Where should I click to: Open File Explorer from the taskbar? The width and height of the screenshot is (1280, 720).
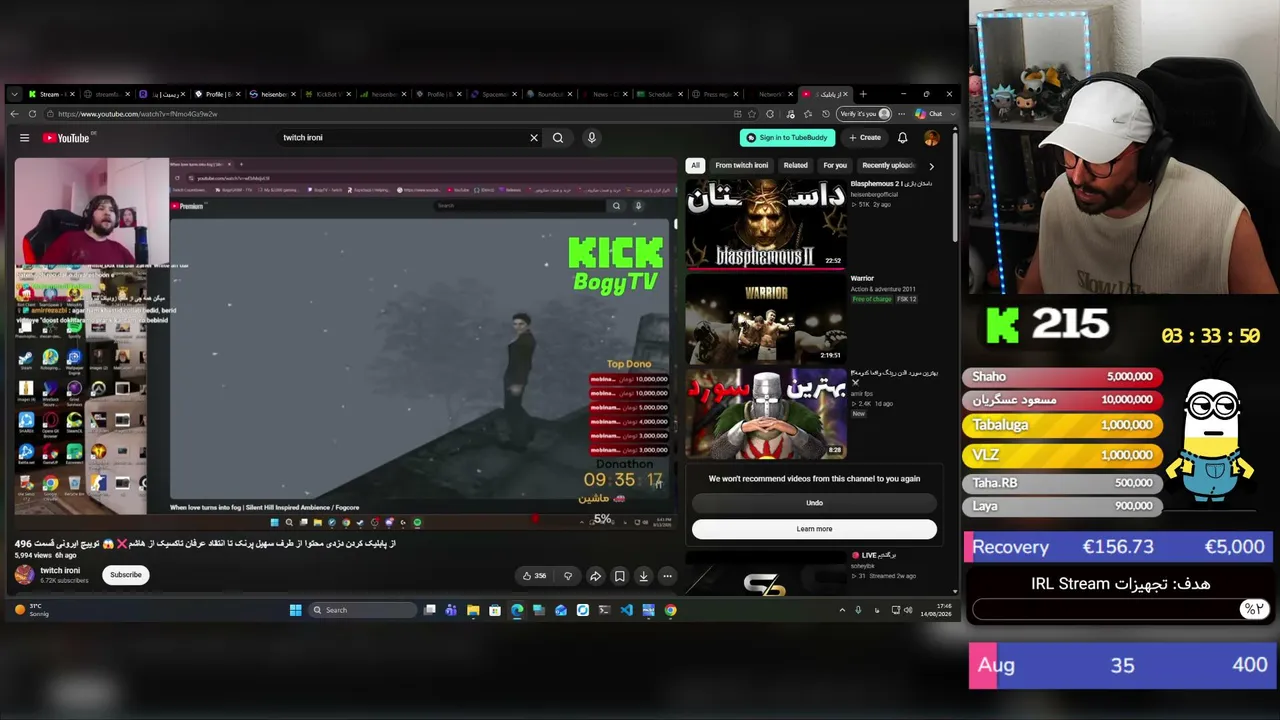(473, 610)
